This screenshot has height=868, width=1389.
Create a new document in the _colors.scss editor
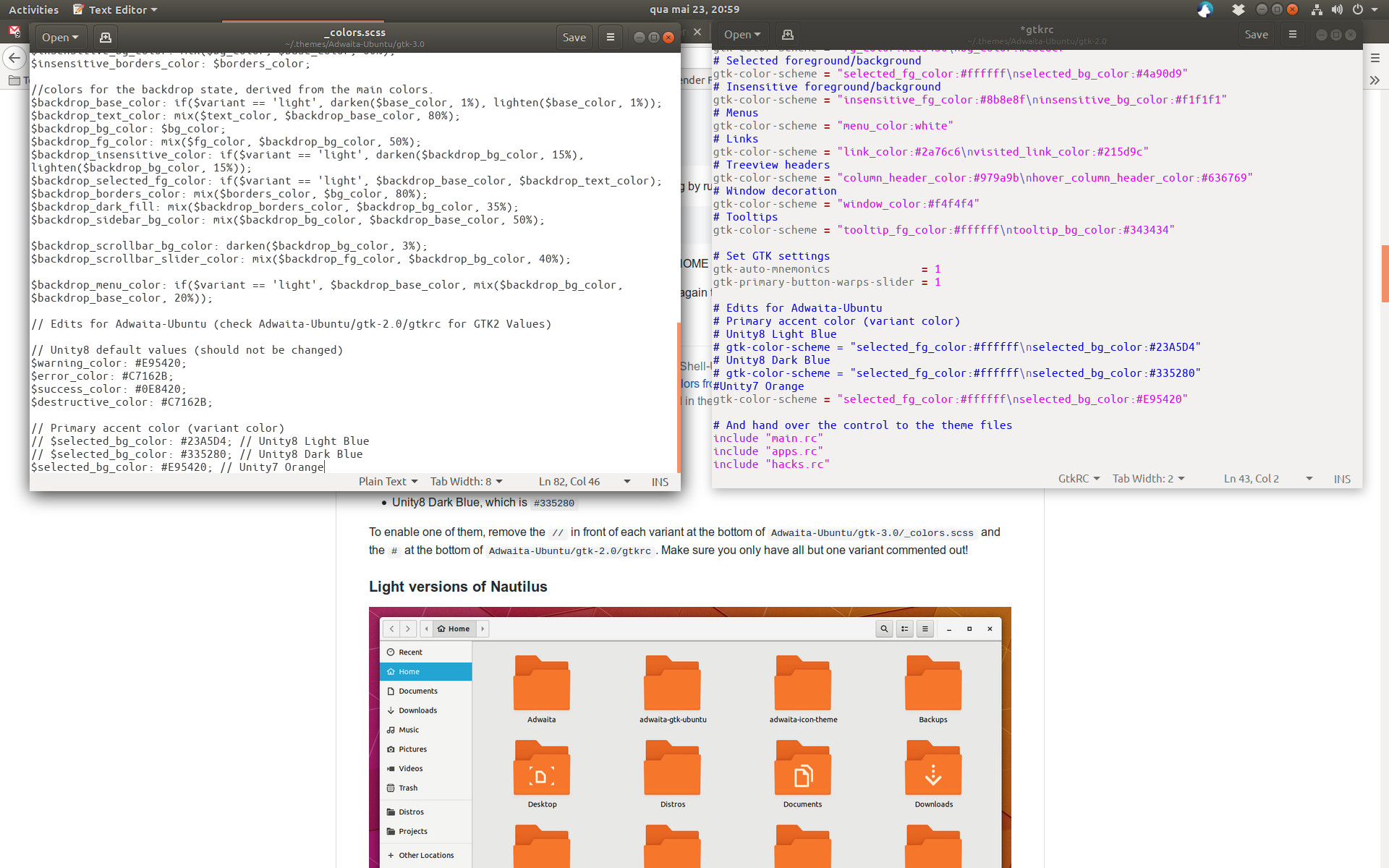pos(105,37)
